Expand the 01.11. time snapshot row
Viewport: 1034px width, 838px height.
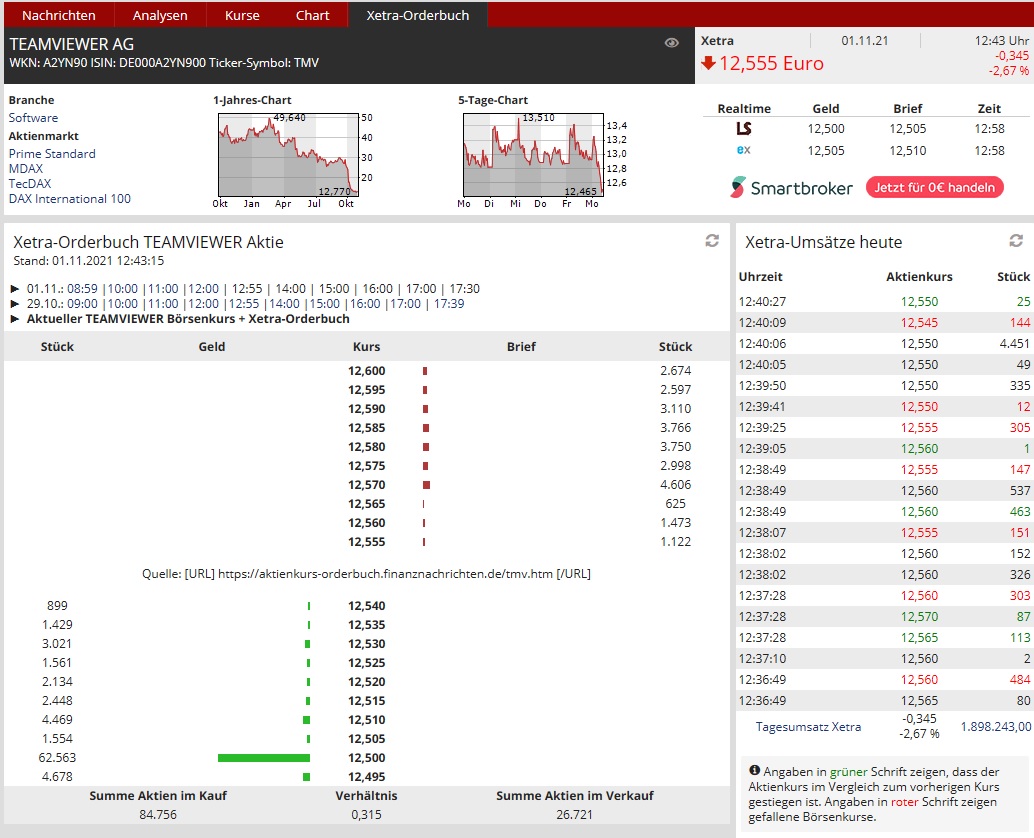coord(15,289)
